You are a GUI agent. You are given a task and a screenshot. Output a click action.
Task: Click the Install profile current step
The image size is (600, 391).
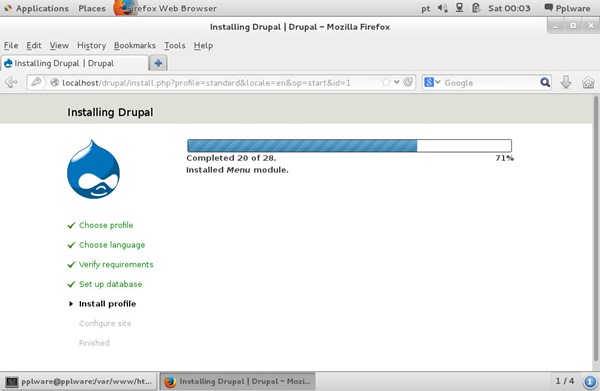[x=108, y=304]
